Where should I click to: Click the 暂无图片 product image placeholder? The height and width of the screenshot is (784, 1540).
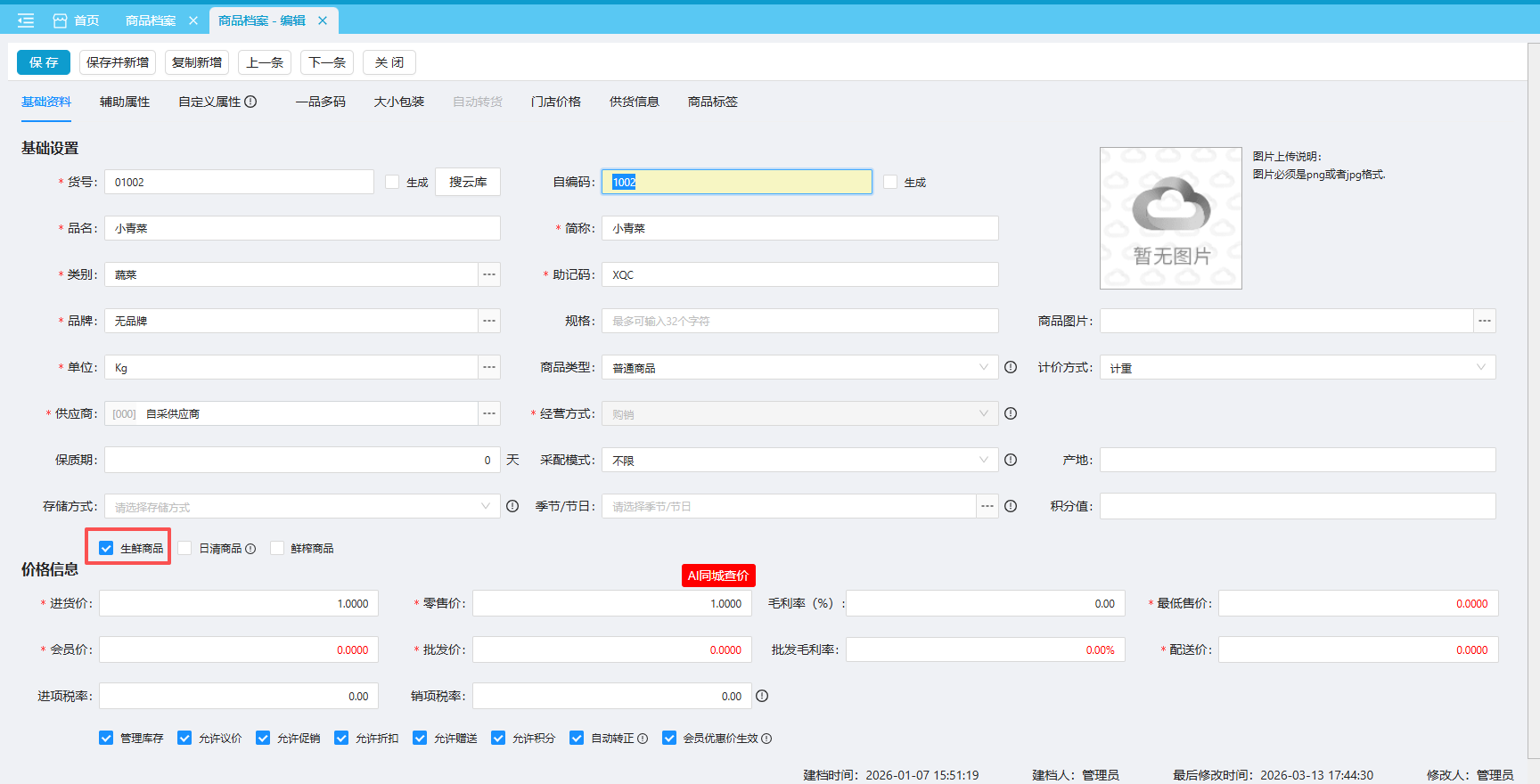pos(1170,218)
